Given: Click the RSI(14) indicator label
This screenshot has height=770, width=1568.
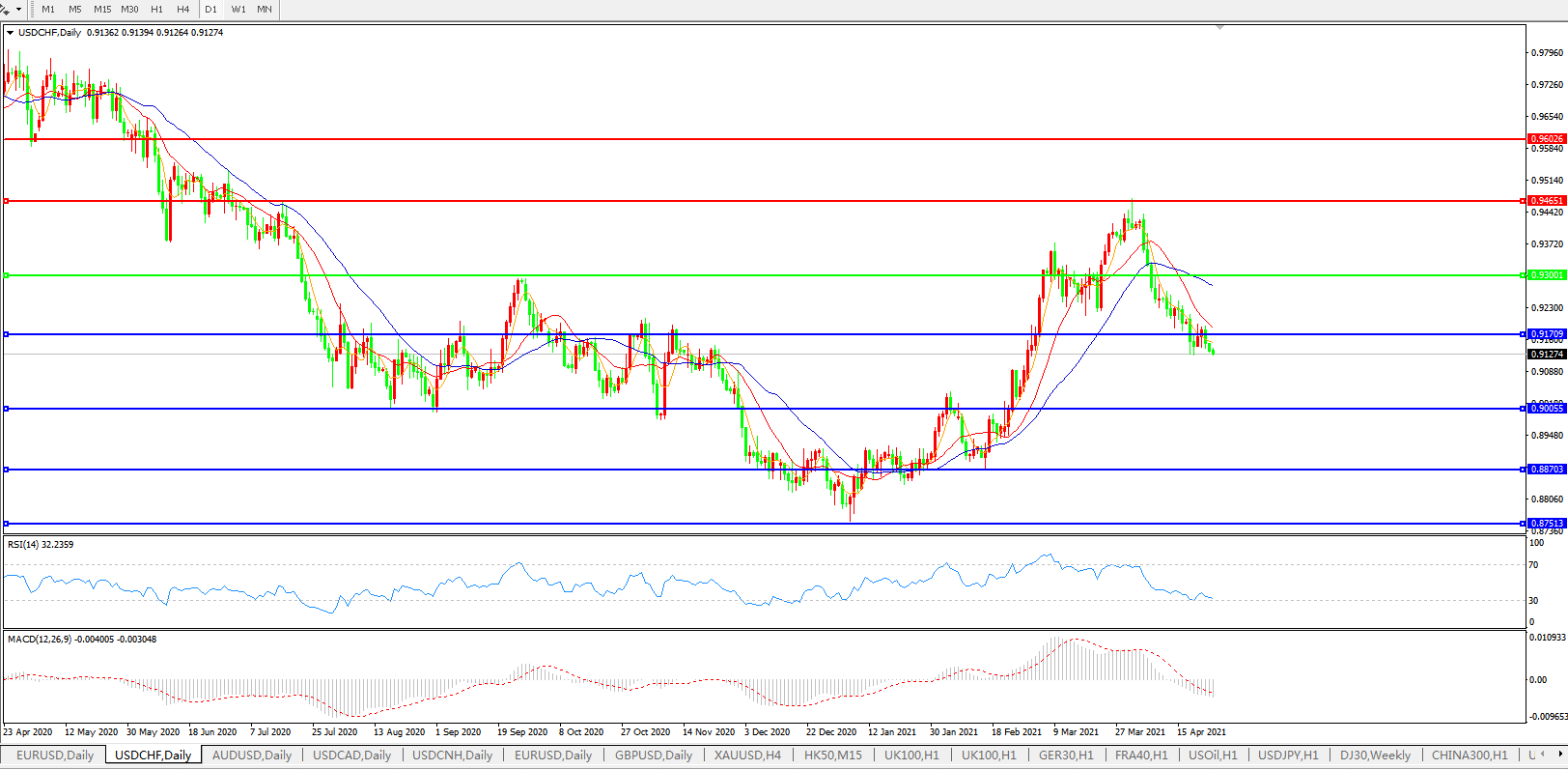Looking at the screenshot, I should point(40,545).
